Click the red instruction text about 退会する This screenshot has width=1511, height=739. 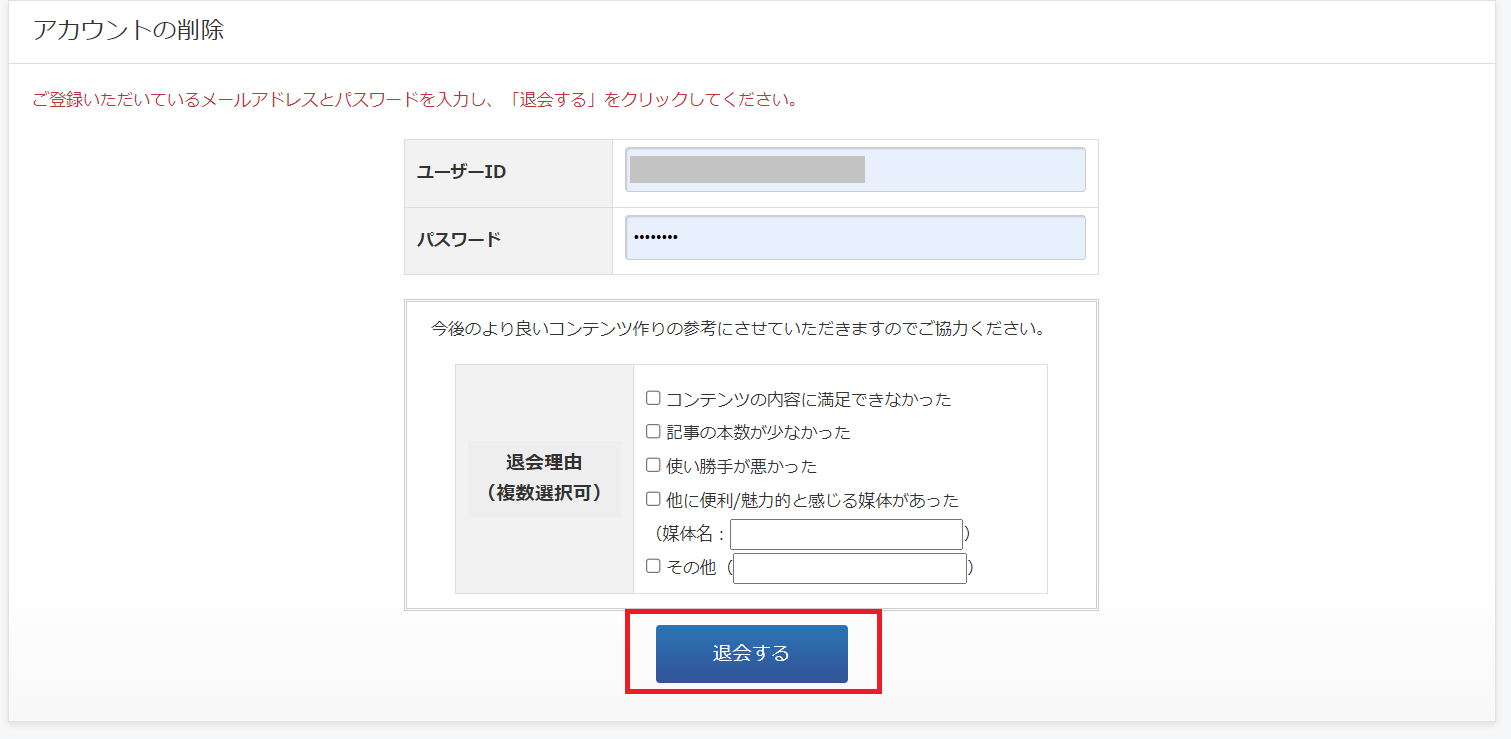point(414,100)
